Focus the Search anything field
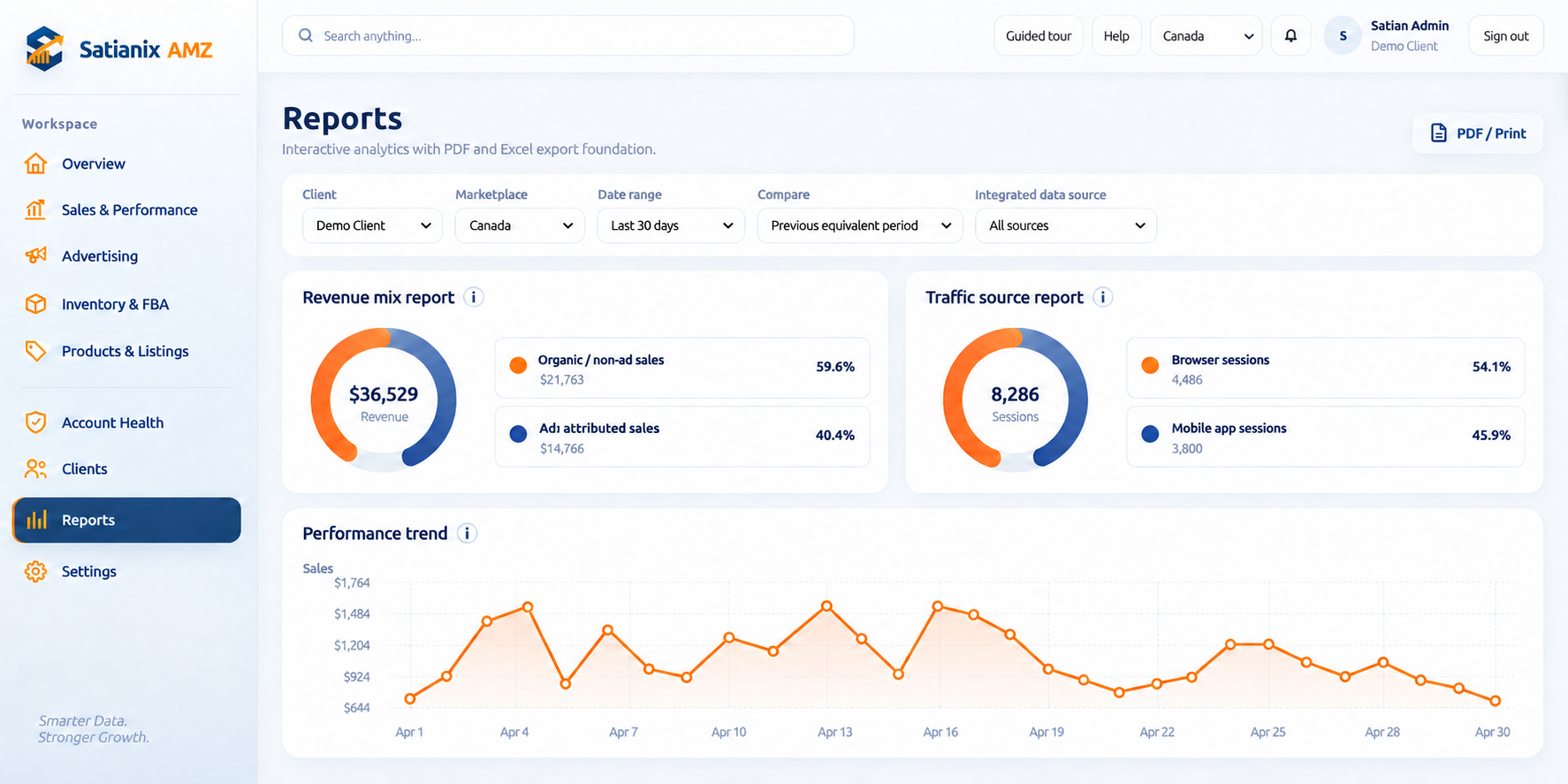This screenshot has width=1568, height=784. click(x=568, y=35)
